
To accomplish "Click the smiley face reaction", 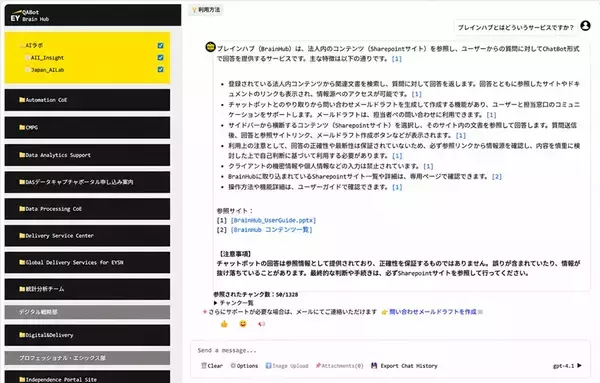I will (x=243, y=324).
